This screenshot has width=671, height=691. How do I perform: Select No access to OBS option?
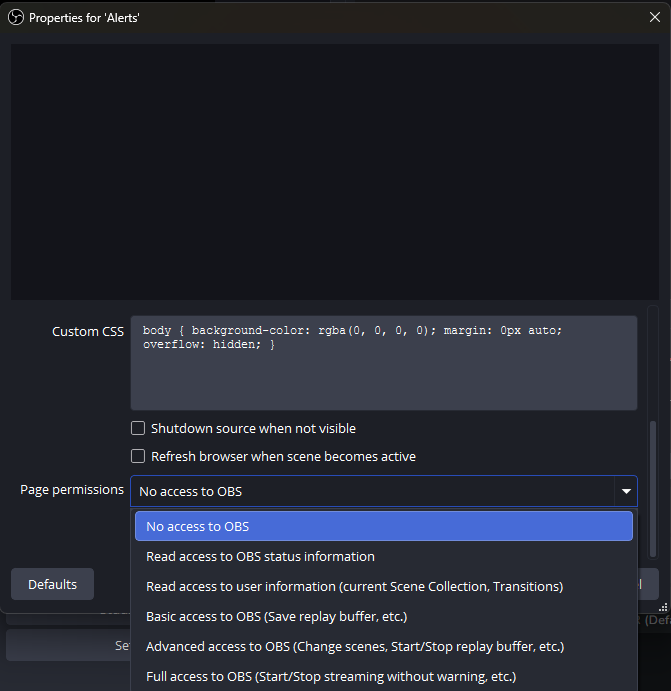(x=384, y=526)
